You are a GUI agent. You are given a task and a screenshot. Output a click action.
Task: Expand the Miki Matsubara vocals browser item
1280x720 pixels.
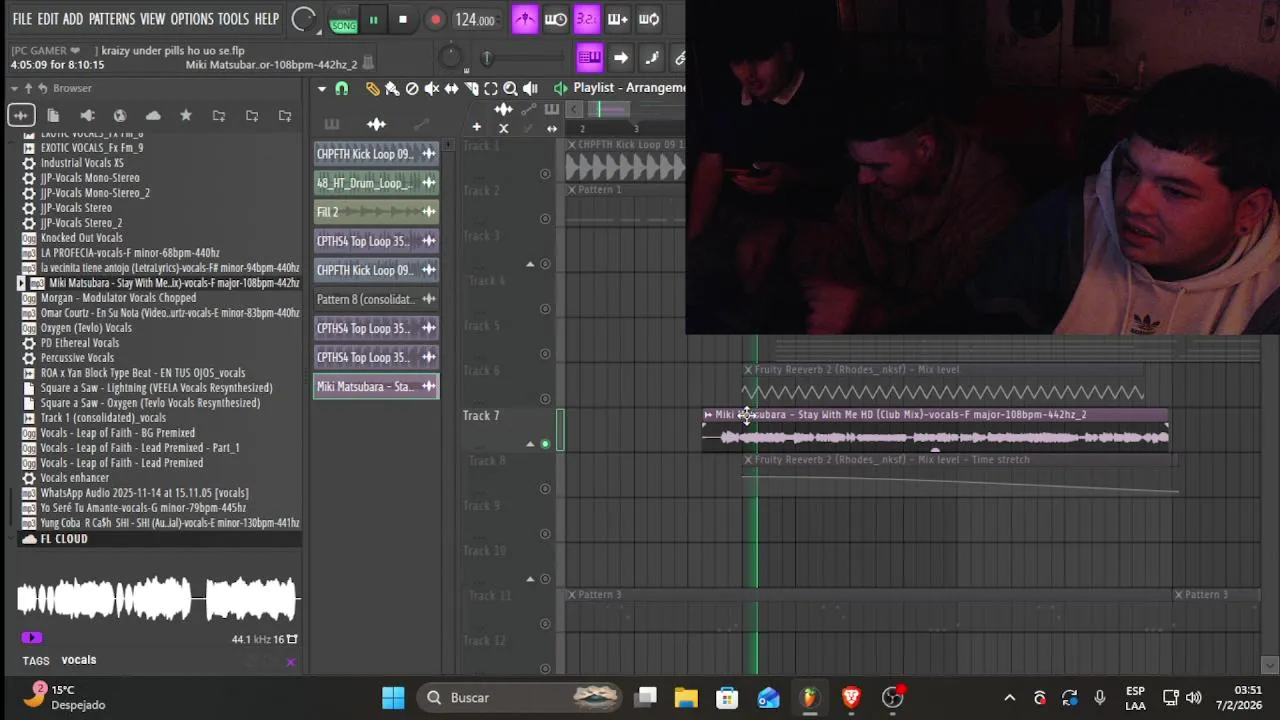point(22,283)
